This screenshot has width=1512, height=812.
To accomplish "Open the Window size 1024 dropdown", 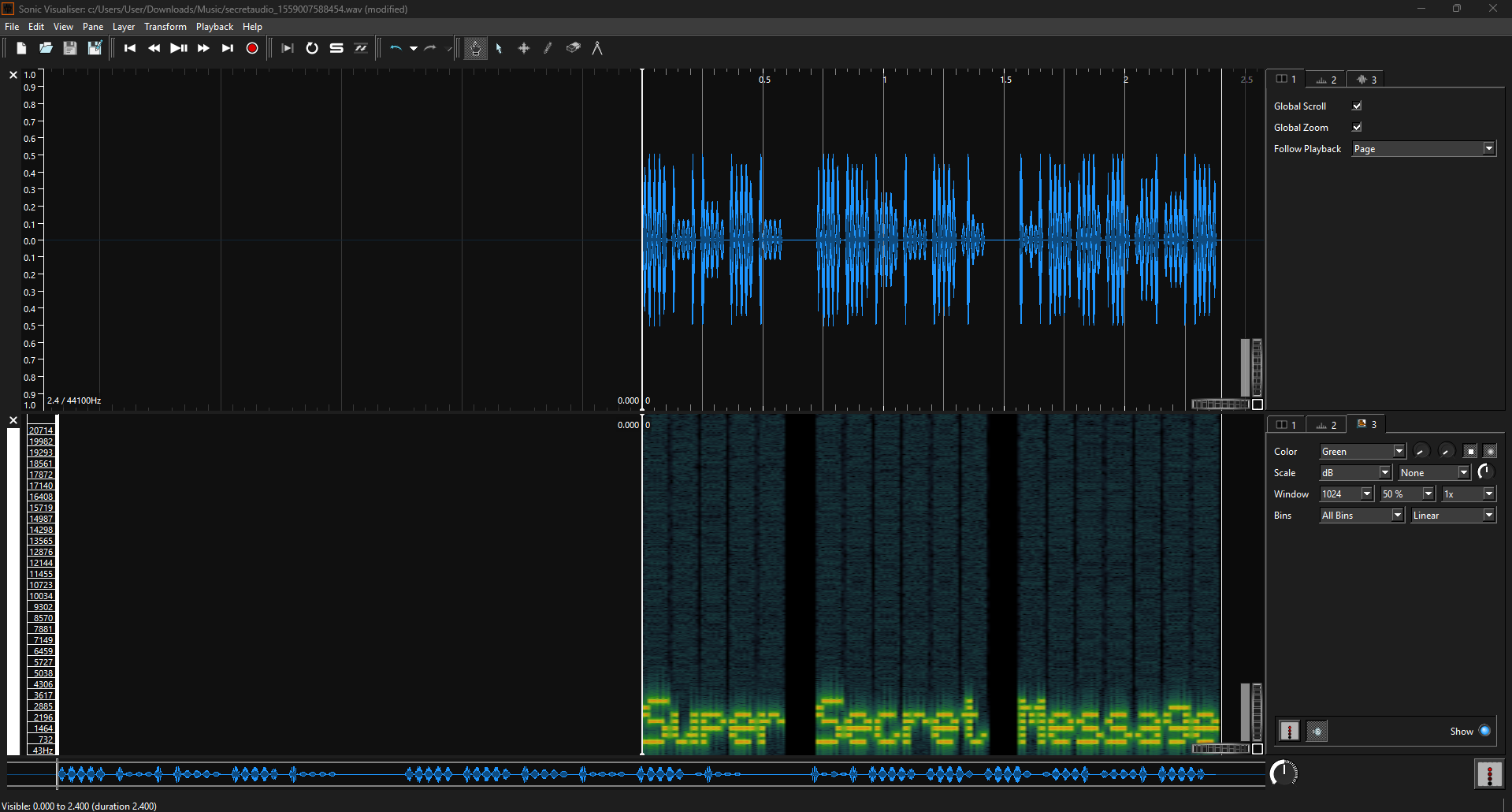I will click(1347, 494).
